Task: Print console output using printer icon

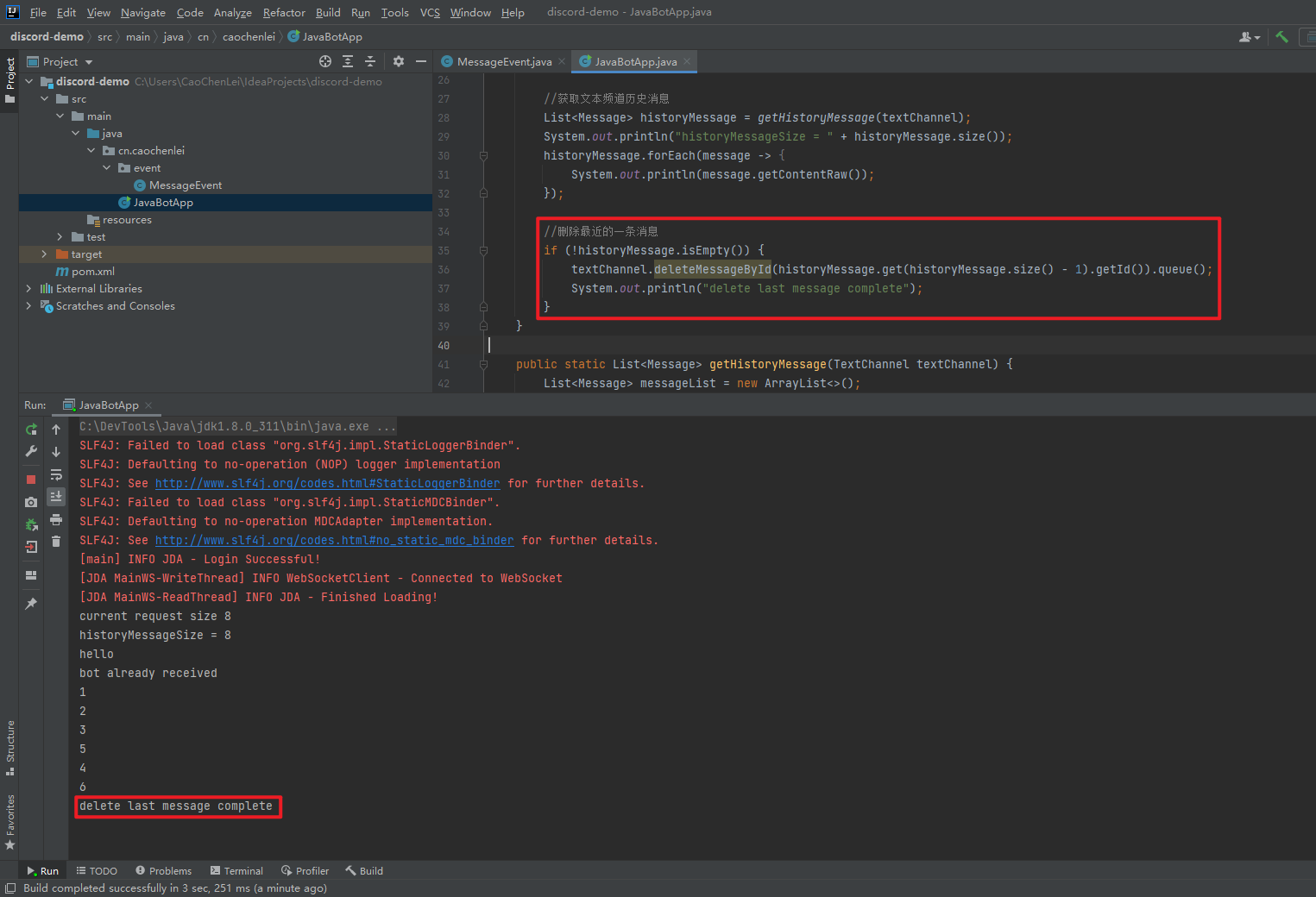Action: 56,519
